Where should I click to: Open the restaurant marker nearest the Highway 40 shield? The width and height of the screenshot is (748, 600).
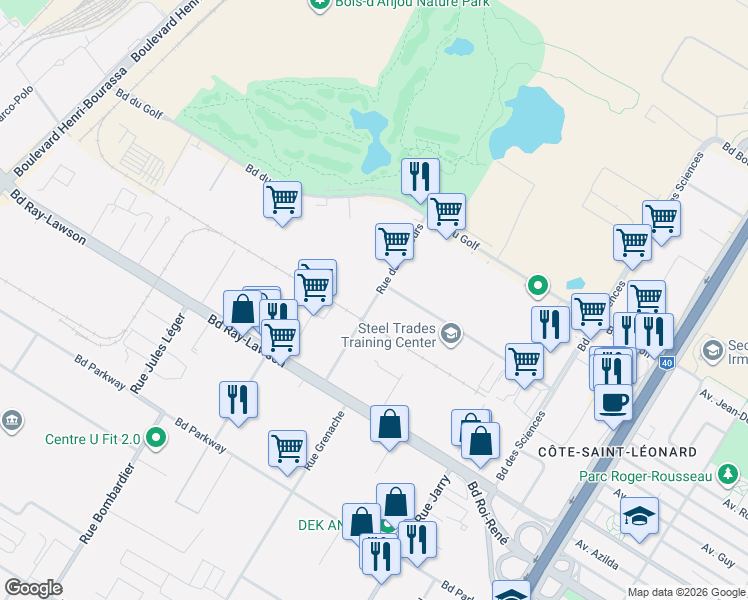[x=654, y=332]
